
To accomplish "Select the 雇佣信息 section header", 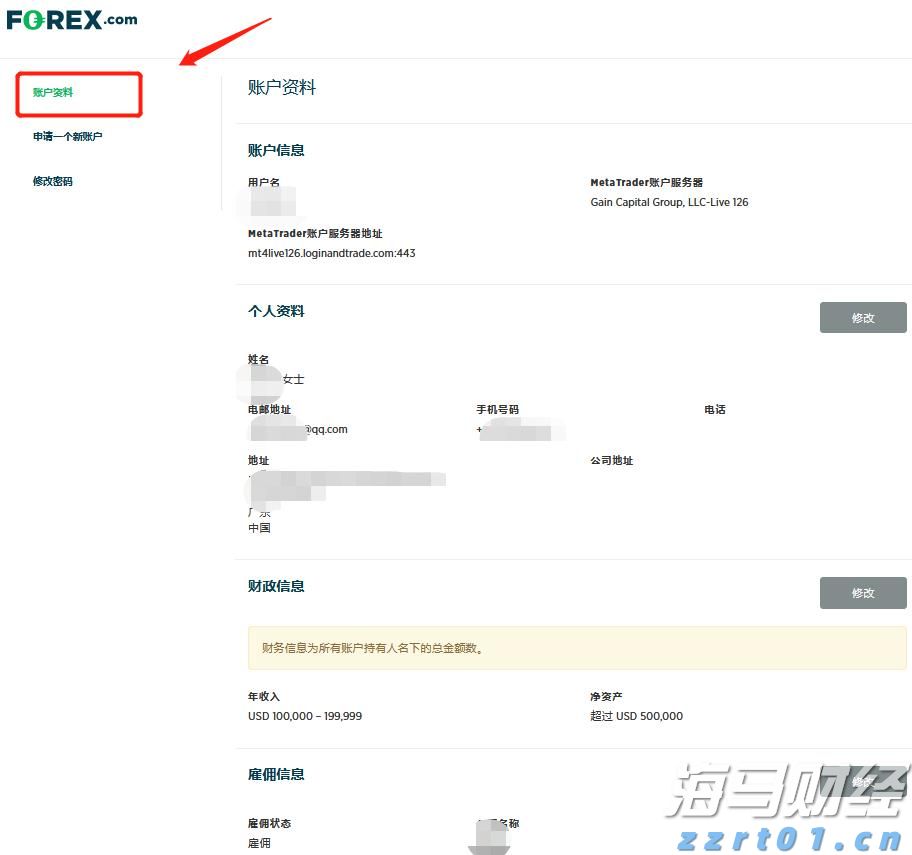I will [x=276, y=773].
